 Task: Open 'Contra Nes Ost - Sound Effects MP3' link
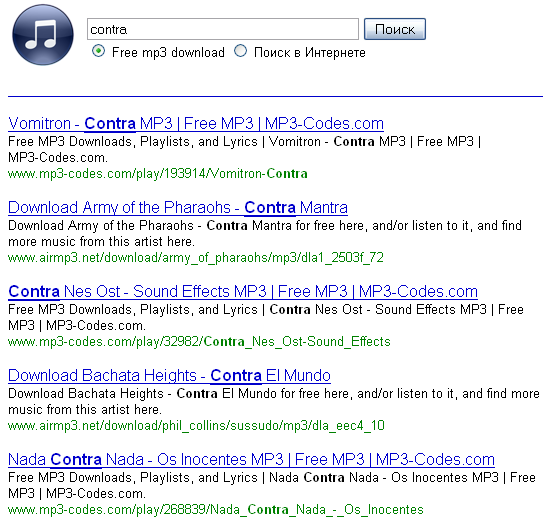pos(243,292)
